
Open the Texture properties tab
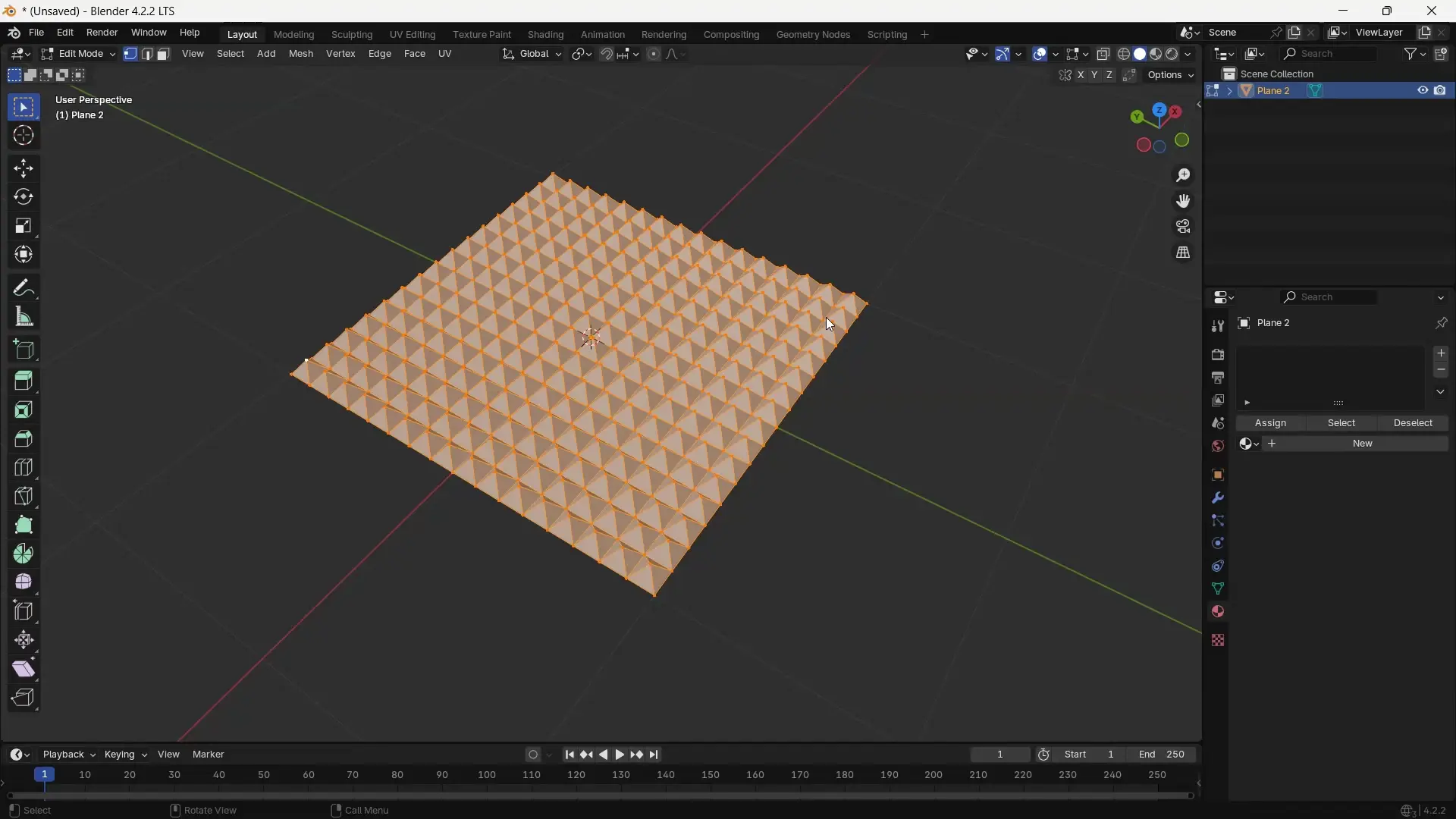1218,642
